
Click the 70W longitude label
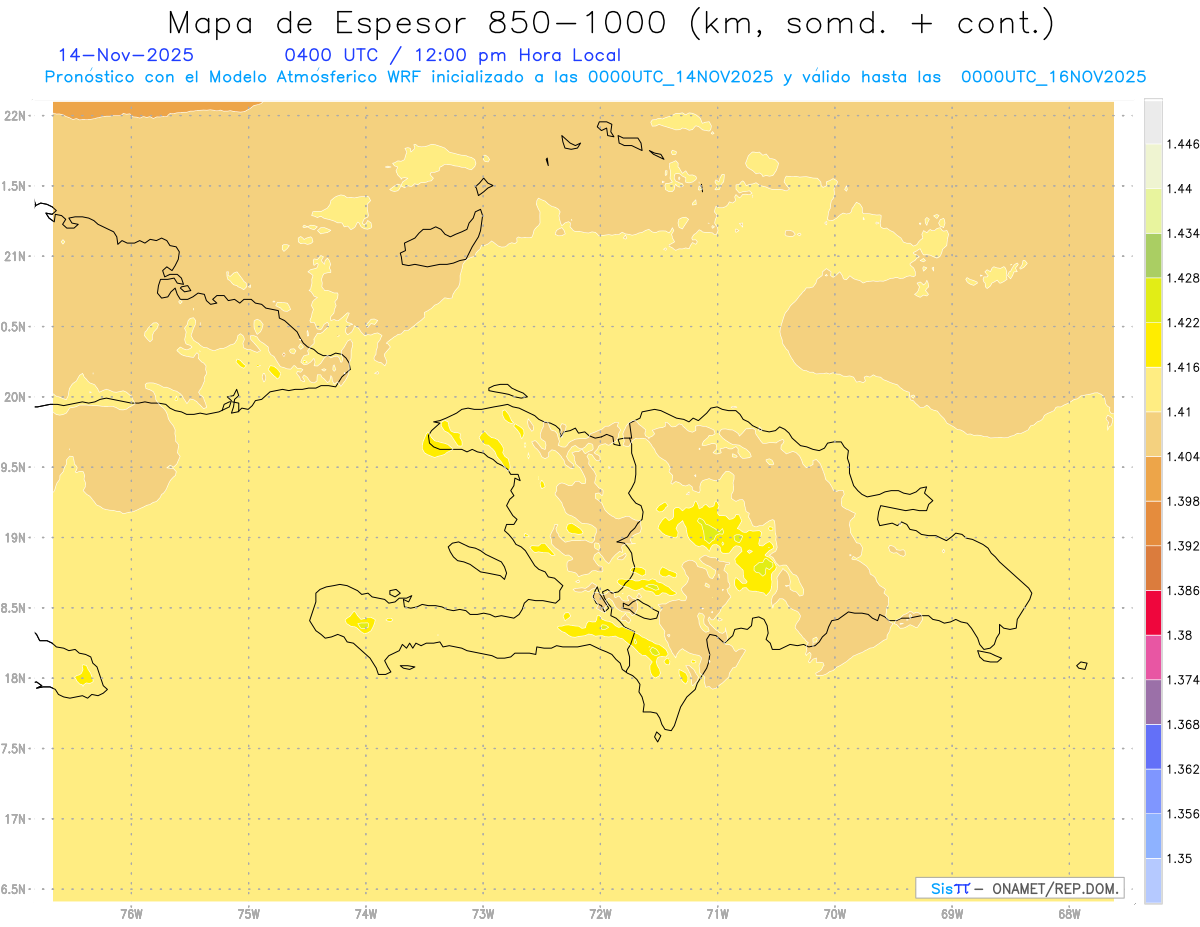[835, 914]
